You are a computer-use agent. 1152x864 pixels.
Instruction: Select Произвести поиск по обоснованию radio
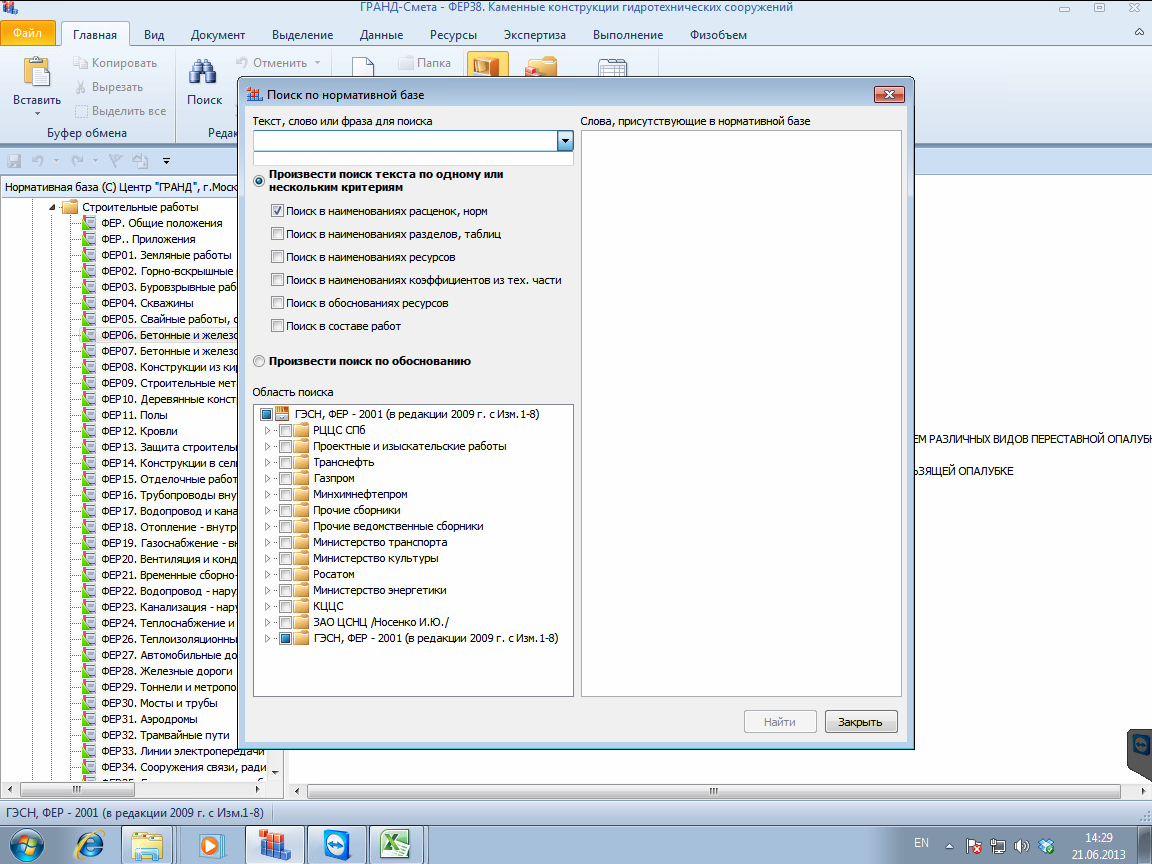[259, 361]
